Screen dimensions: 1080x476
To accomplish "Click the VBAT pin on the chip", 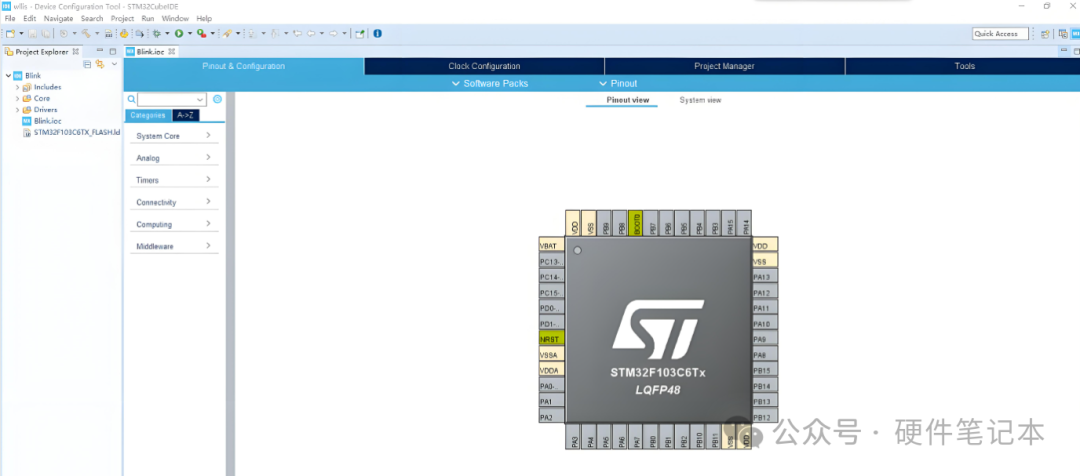I will [552, 245].
